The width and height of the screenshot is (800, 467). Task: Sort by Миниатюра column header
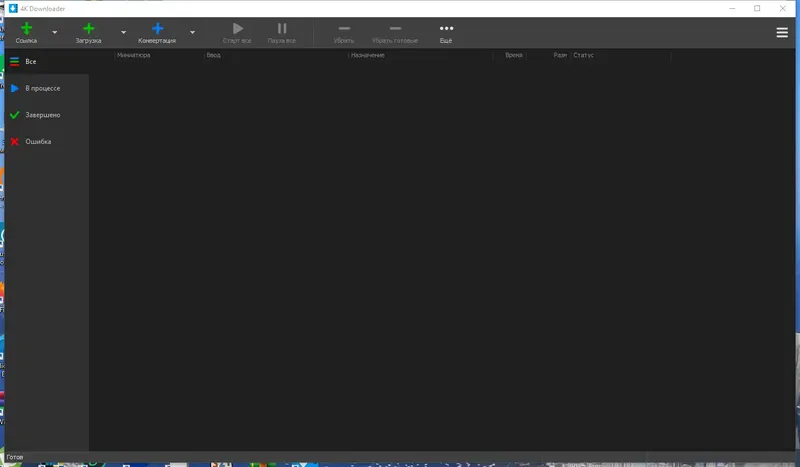click(134, 55)
